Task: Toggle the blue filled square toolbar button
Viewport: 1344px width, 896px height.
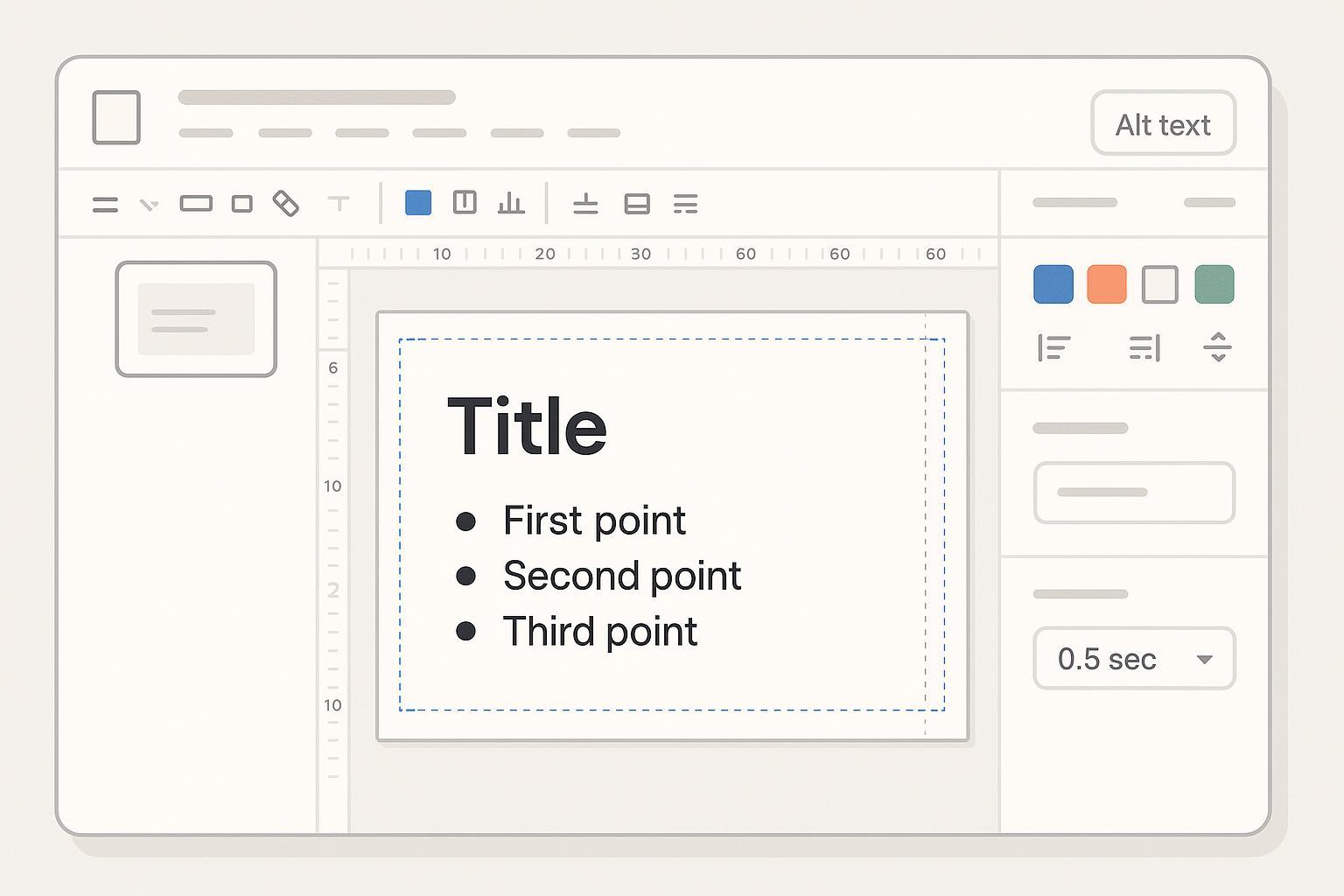Action: pyautogui.click(x=418, y=203)
